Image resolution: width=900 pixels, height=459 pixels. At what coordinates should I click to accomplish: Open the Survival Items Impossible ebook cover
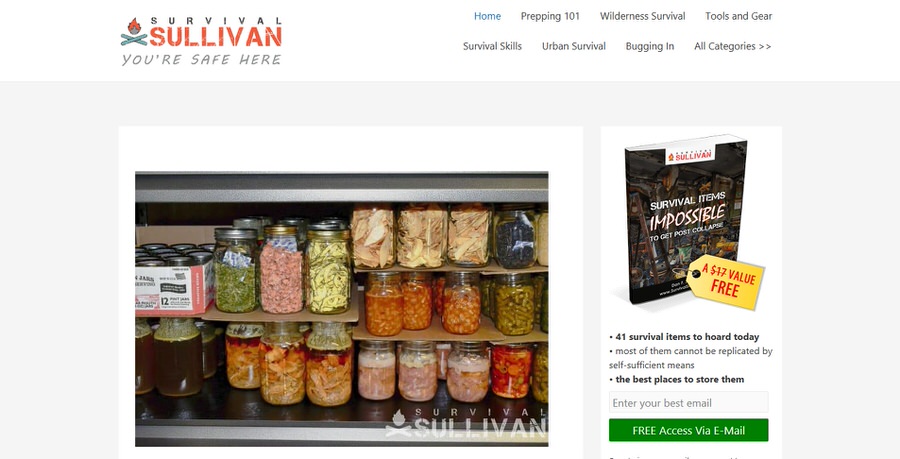[686, 219]
